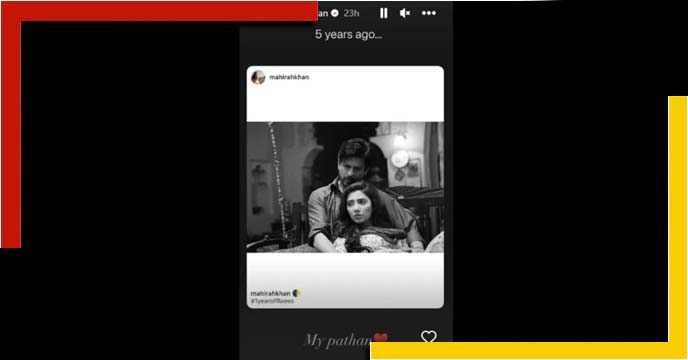Click the story owner name beside the verified badge
The height and width of the screenshot is (360, 688).
point(323,13)
